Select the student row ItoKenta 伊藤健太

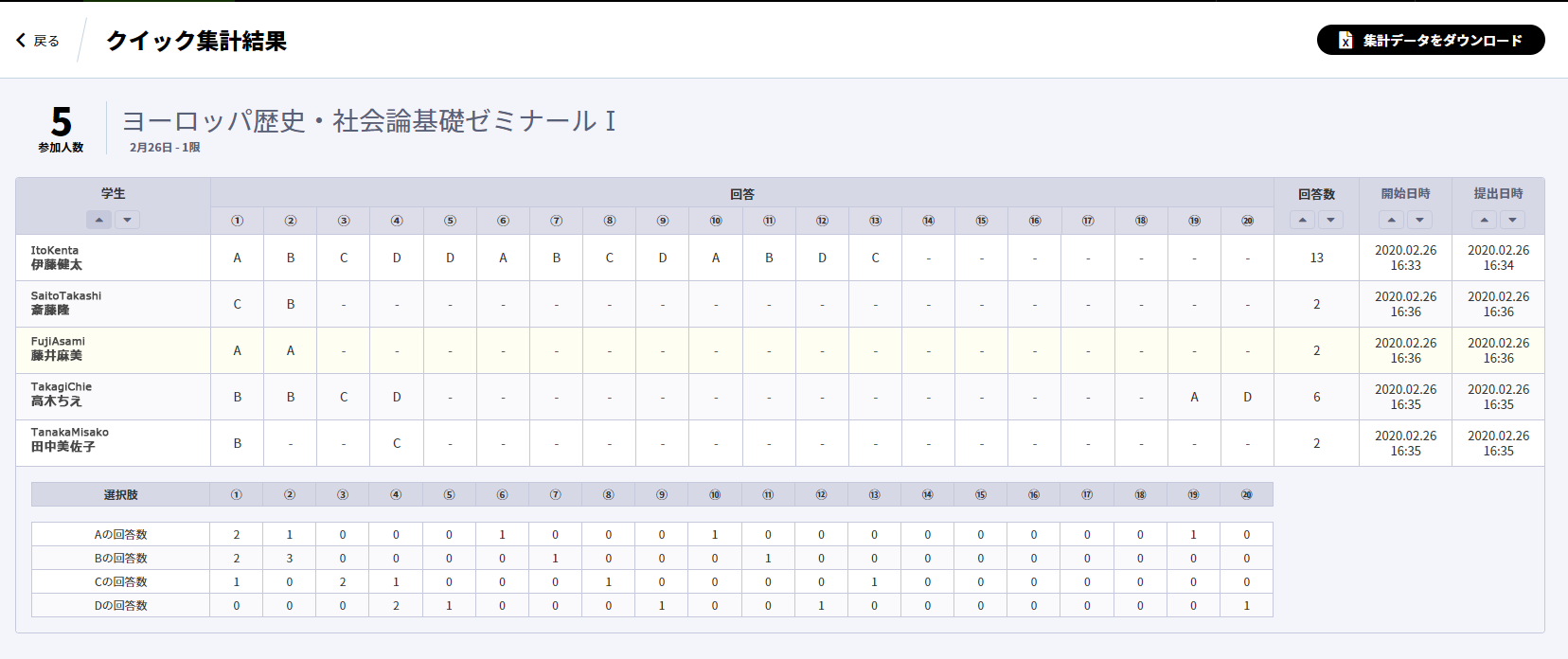780,258
